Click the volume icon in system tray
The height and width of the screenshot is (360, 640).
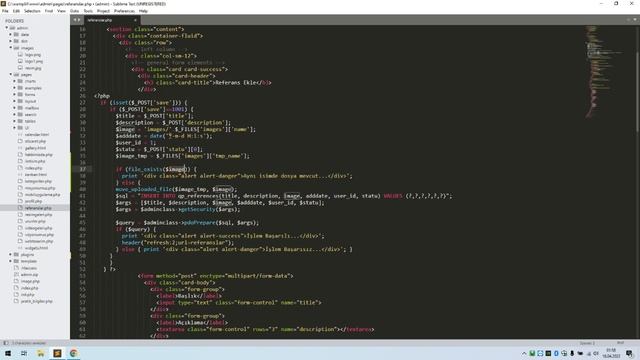pyautogui.click(x=596, y=353)
